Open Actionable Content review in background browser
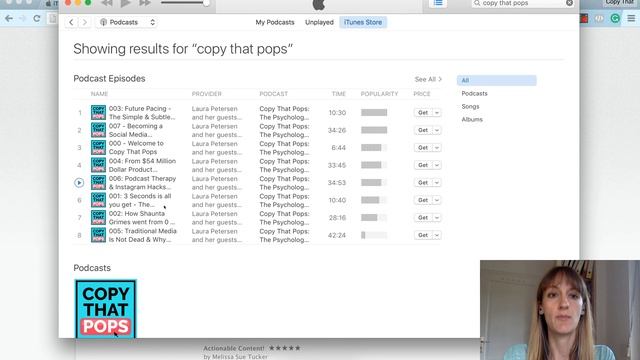Viewport: 640px width, 360px height. click(234, 348)
